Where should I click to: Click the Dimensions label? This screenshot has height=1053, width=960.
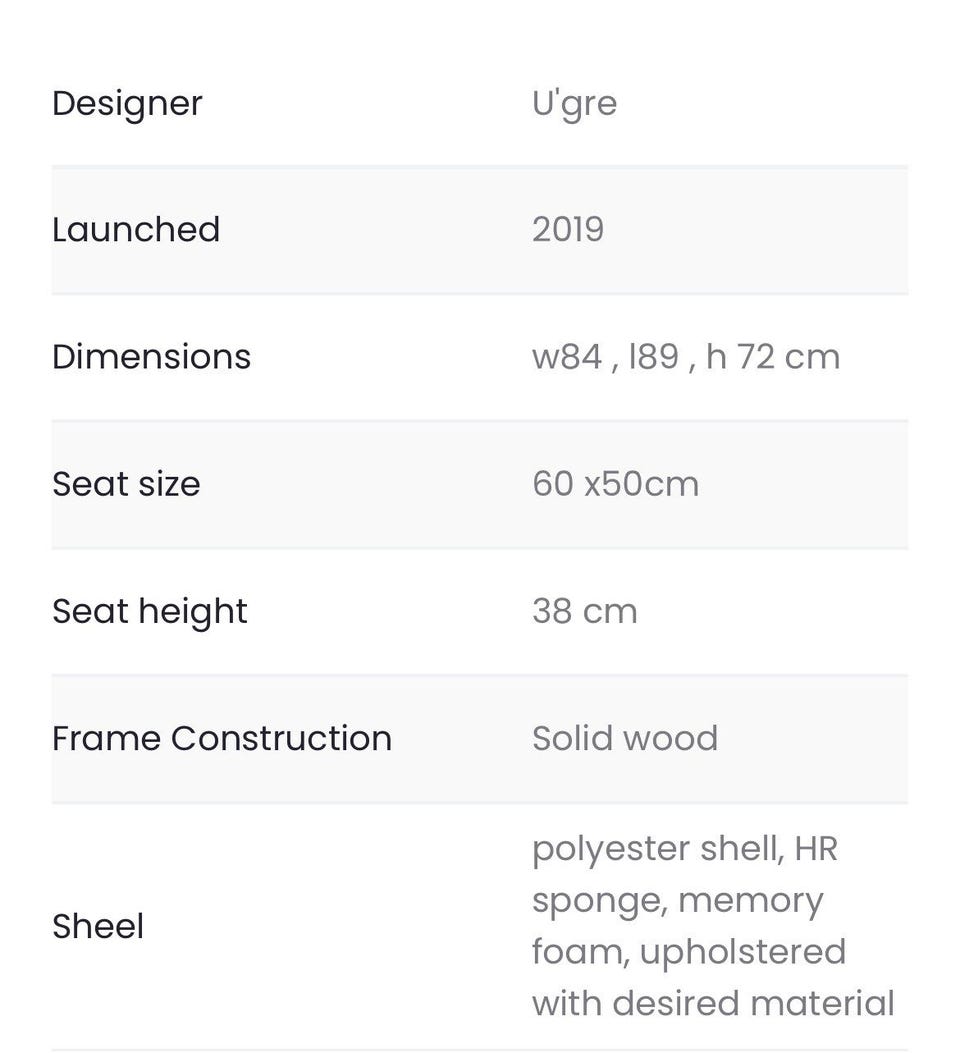click(151, 357)
